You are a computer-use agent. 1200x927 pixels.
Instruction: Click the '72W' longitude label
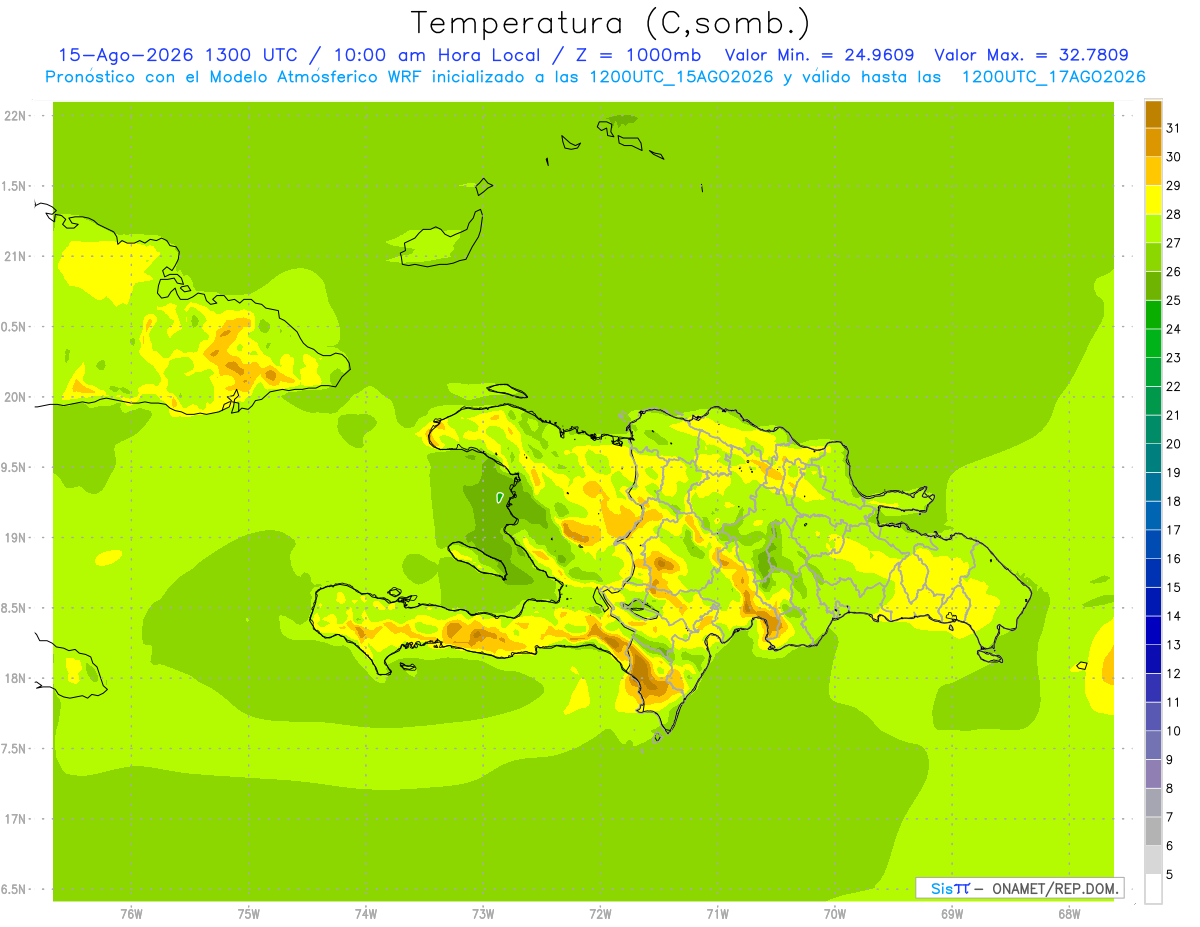600,914
